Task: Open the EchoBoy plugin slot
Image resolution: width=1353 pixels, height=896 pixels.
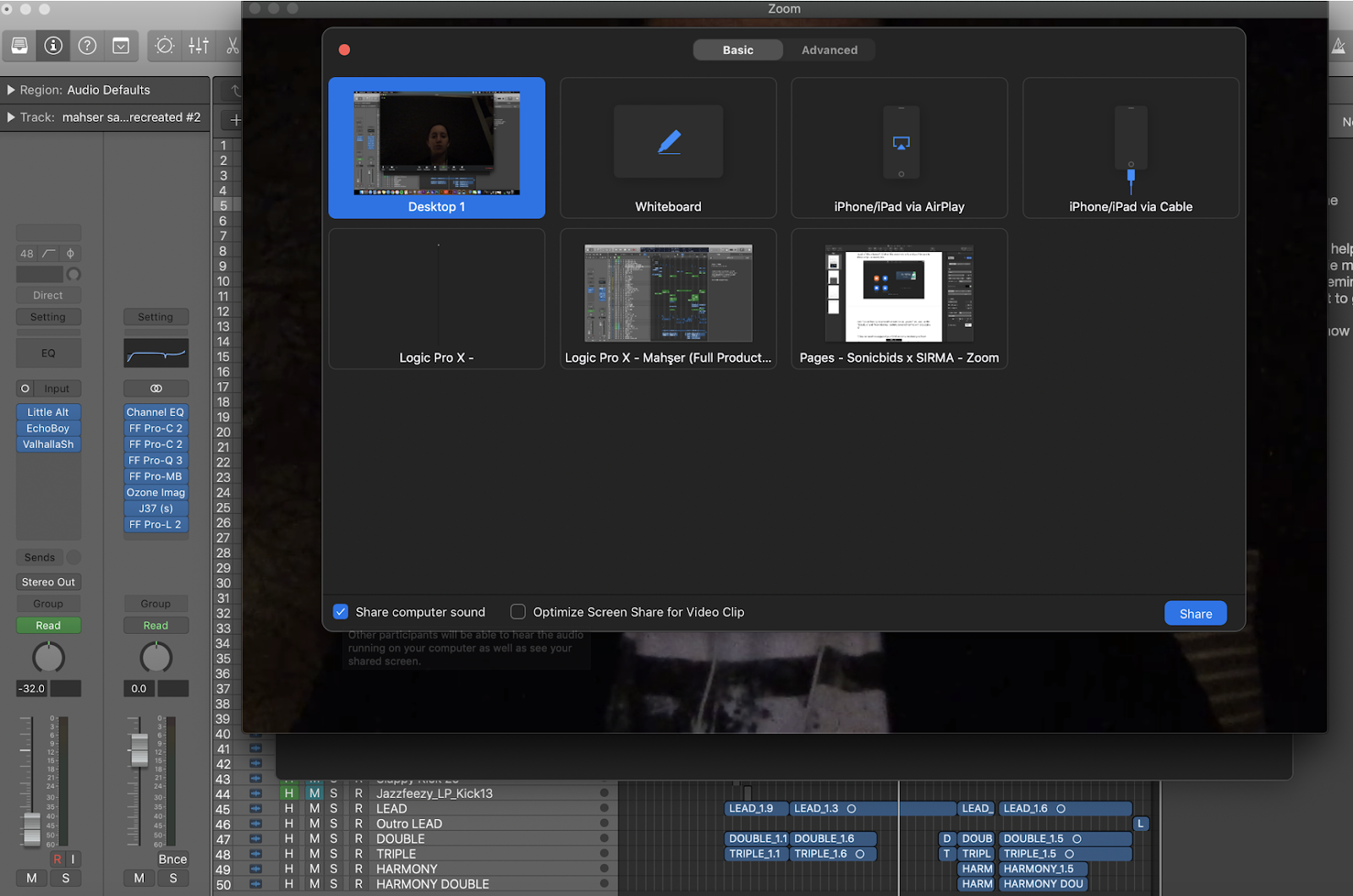Action: pyautogui.click(x=48, y=429)
